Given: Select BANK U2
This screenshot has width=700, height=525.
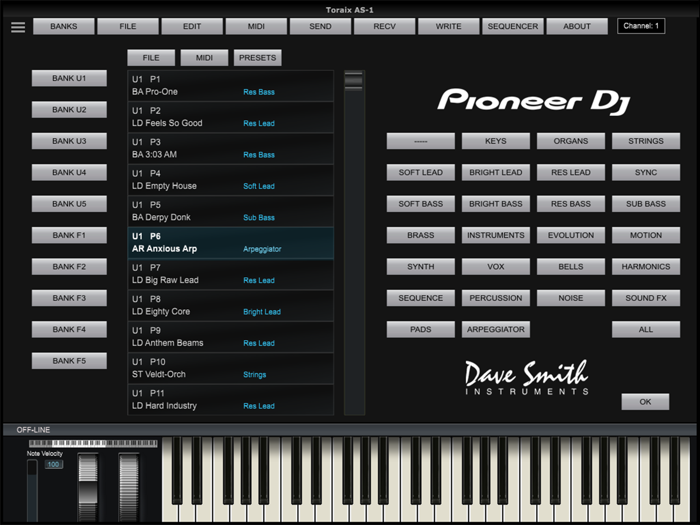Looking at the screenshot, I should [x=69, y=109].
